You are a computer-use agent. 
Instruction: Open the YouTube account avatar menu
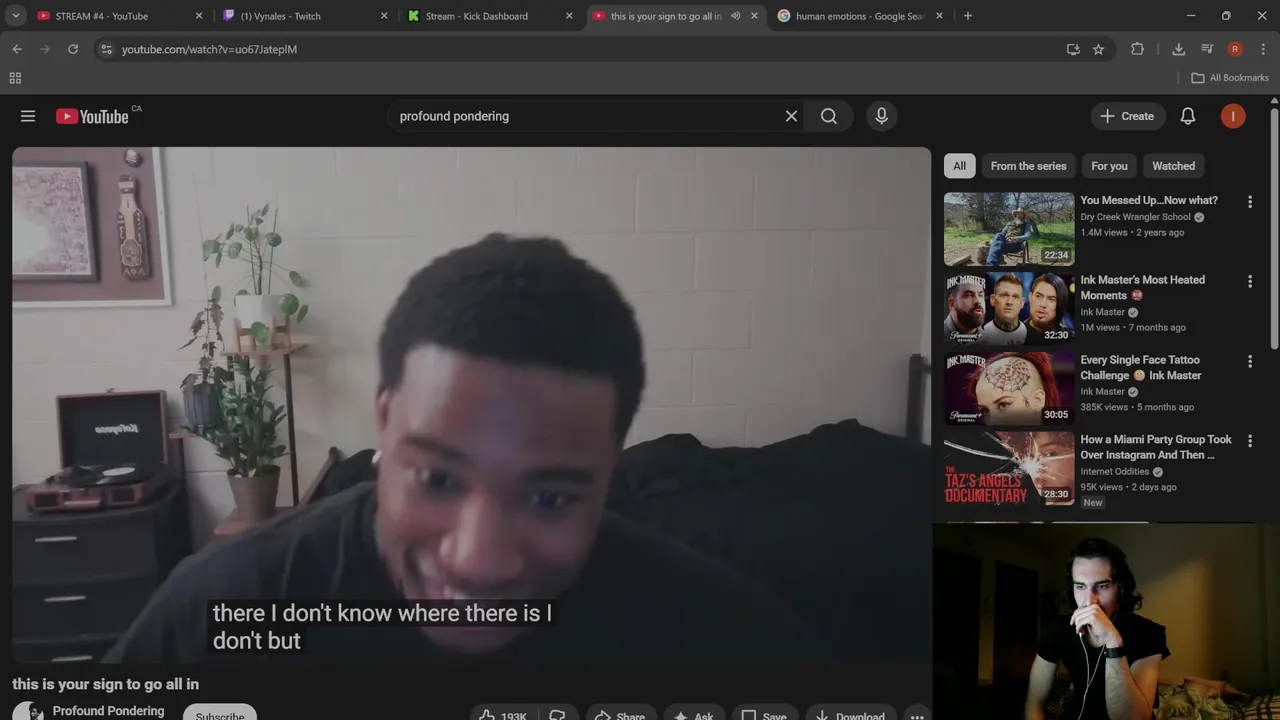tap(1233, 116)
